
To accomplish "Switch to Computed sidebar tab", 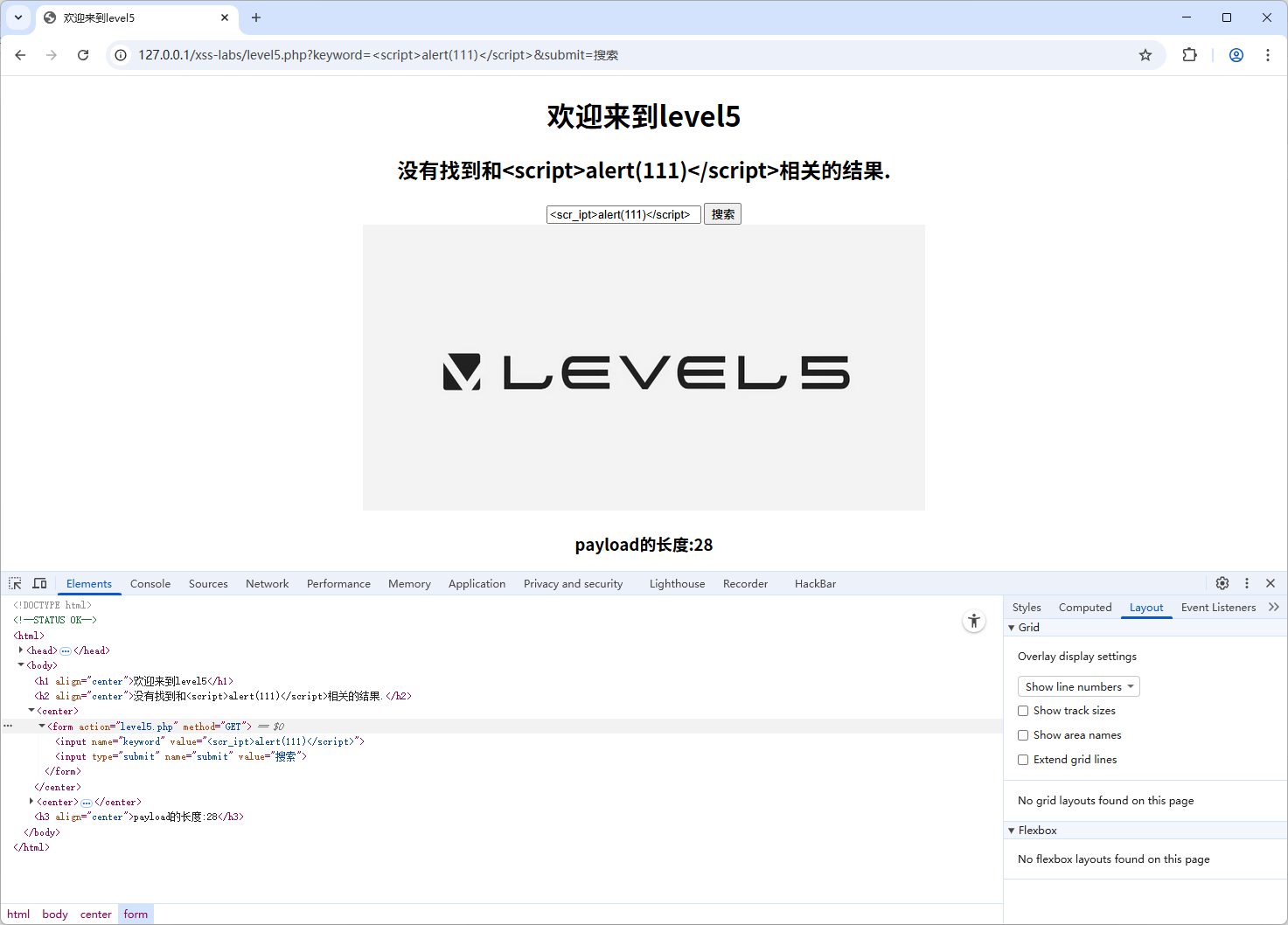I will click(x=1085, y=608).
